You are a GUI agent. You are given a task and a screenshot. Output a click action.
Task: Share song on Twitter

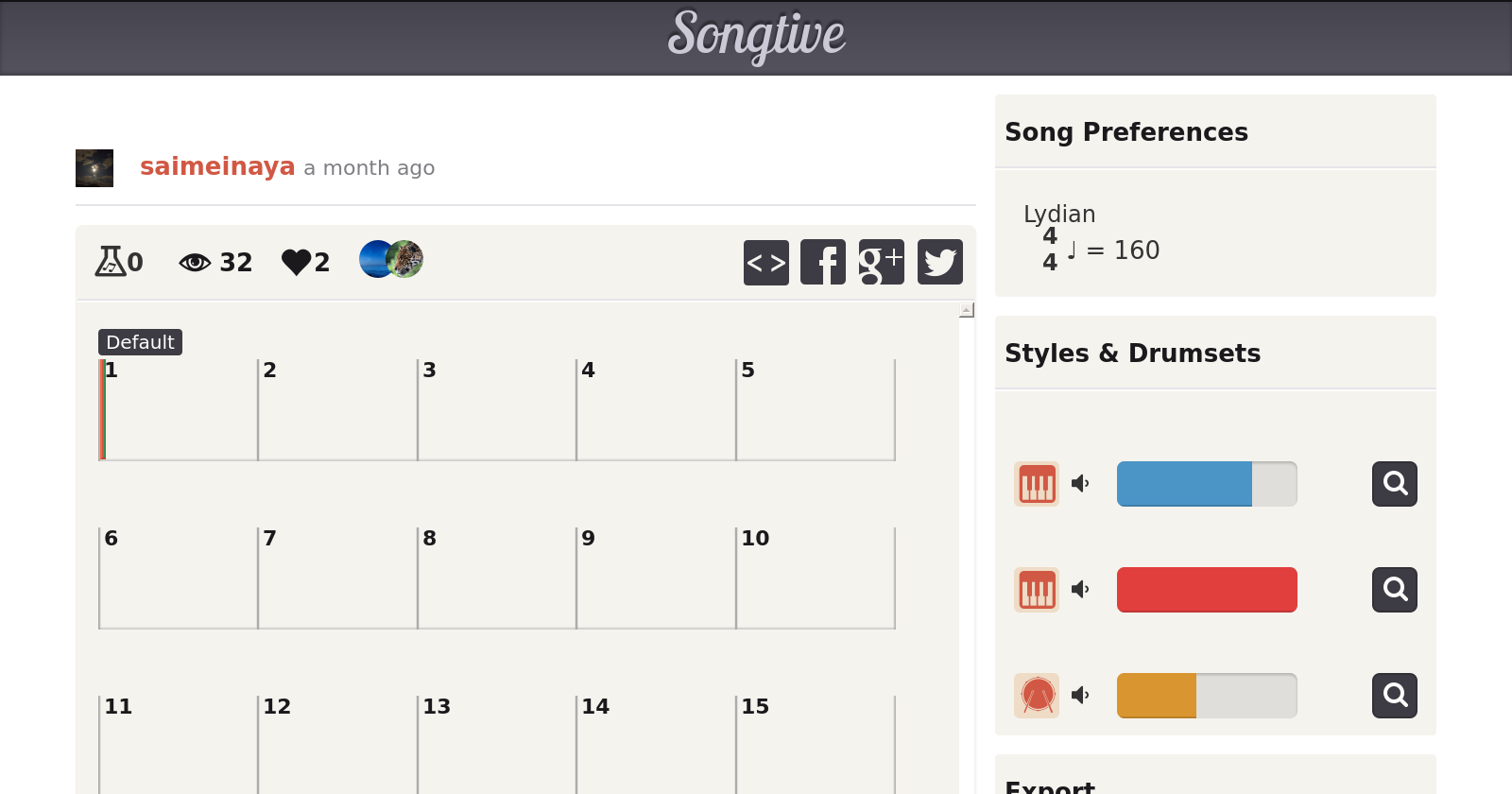(x=939, y=262)
